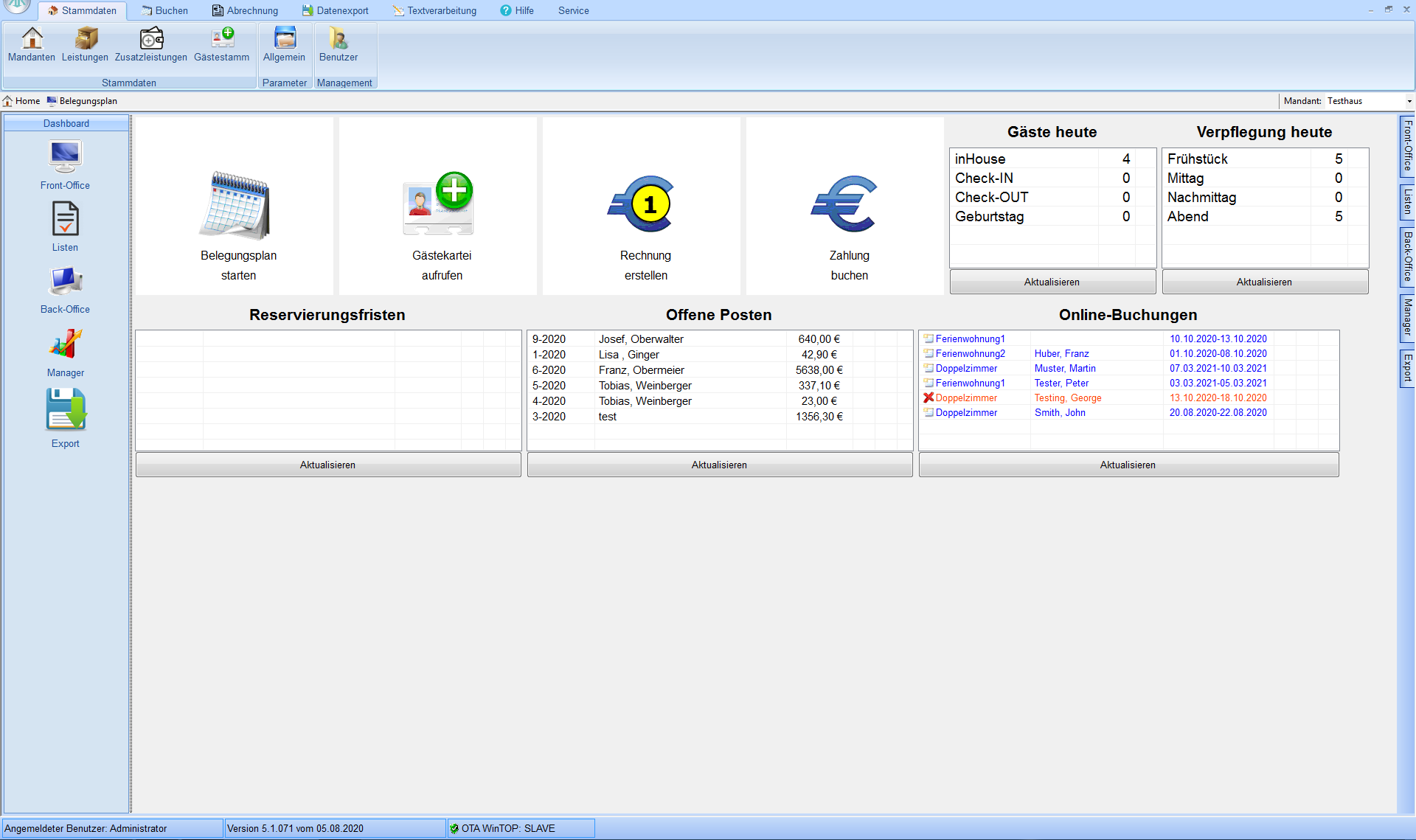Click Zahlung buchen euro icon

point(847,205)
